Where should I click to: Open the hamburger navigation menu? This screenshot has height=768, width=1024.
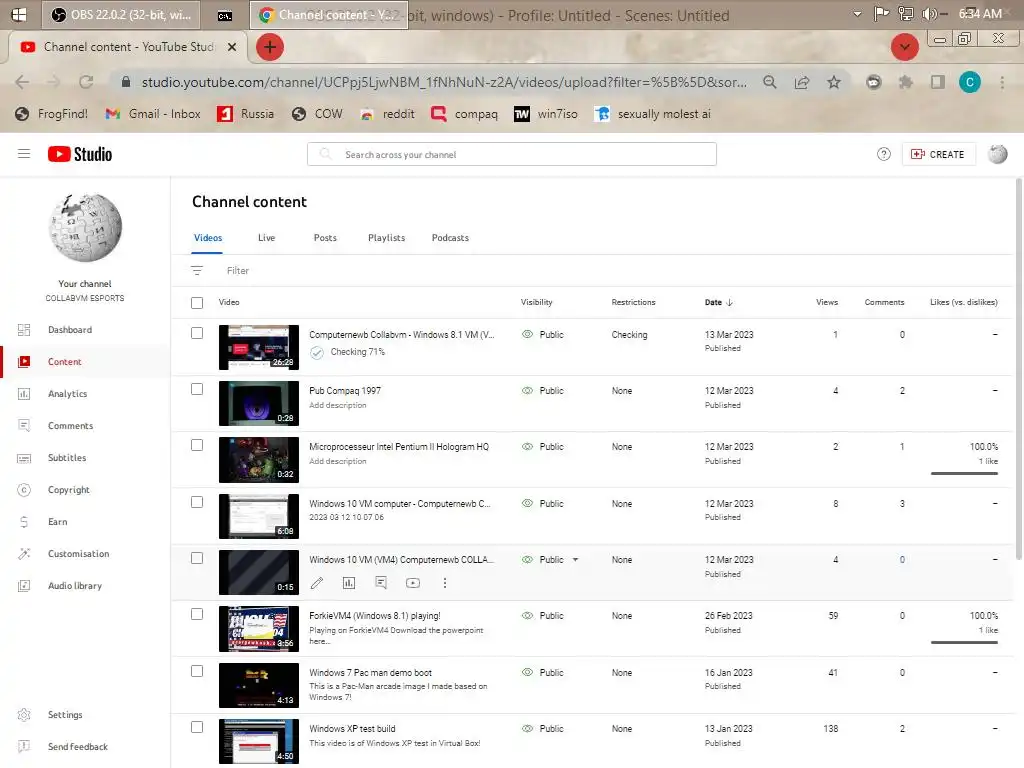[x=24, y=154]
